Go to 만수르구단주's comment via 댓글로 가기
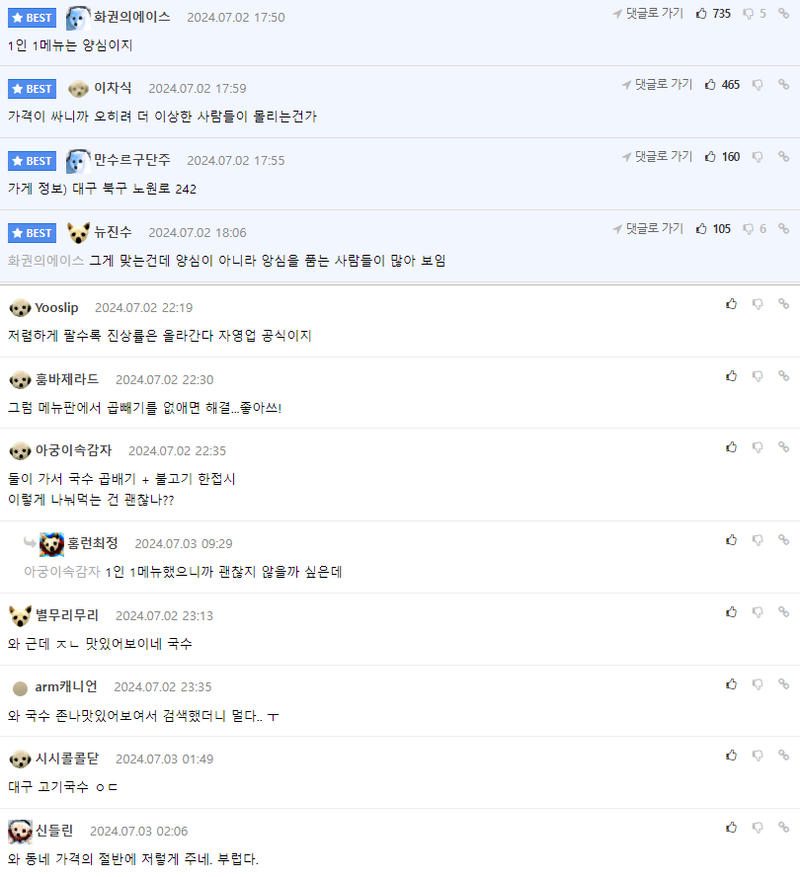Screen dimensions: 800x877 coord(657,157)
